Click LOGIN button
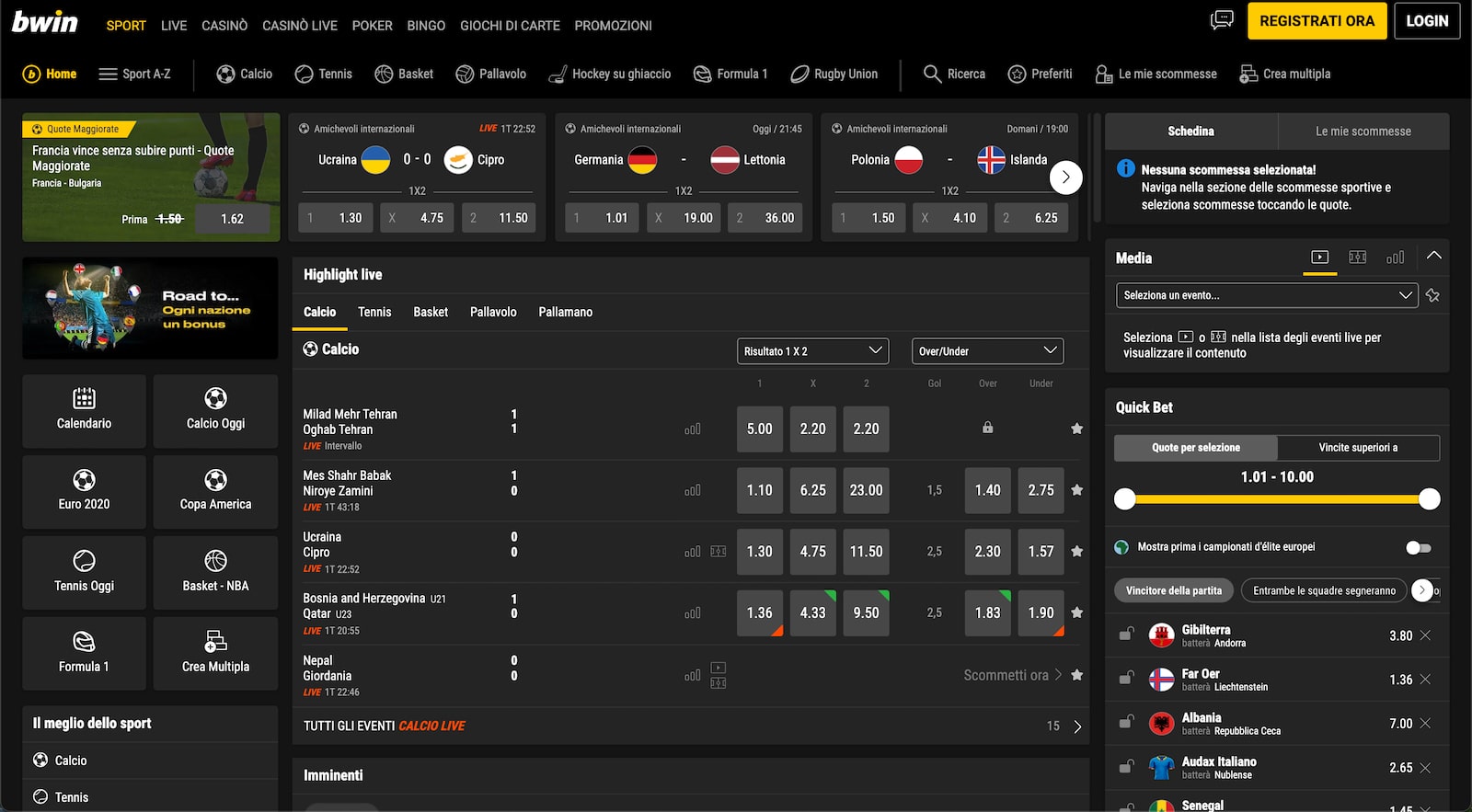Viewport: 1472px width, 812px height. [x=1427, y=21]
